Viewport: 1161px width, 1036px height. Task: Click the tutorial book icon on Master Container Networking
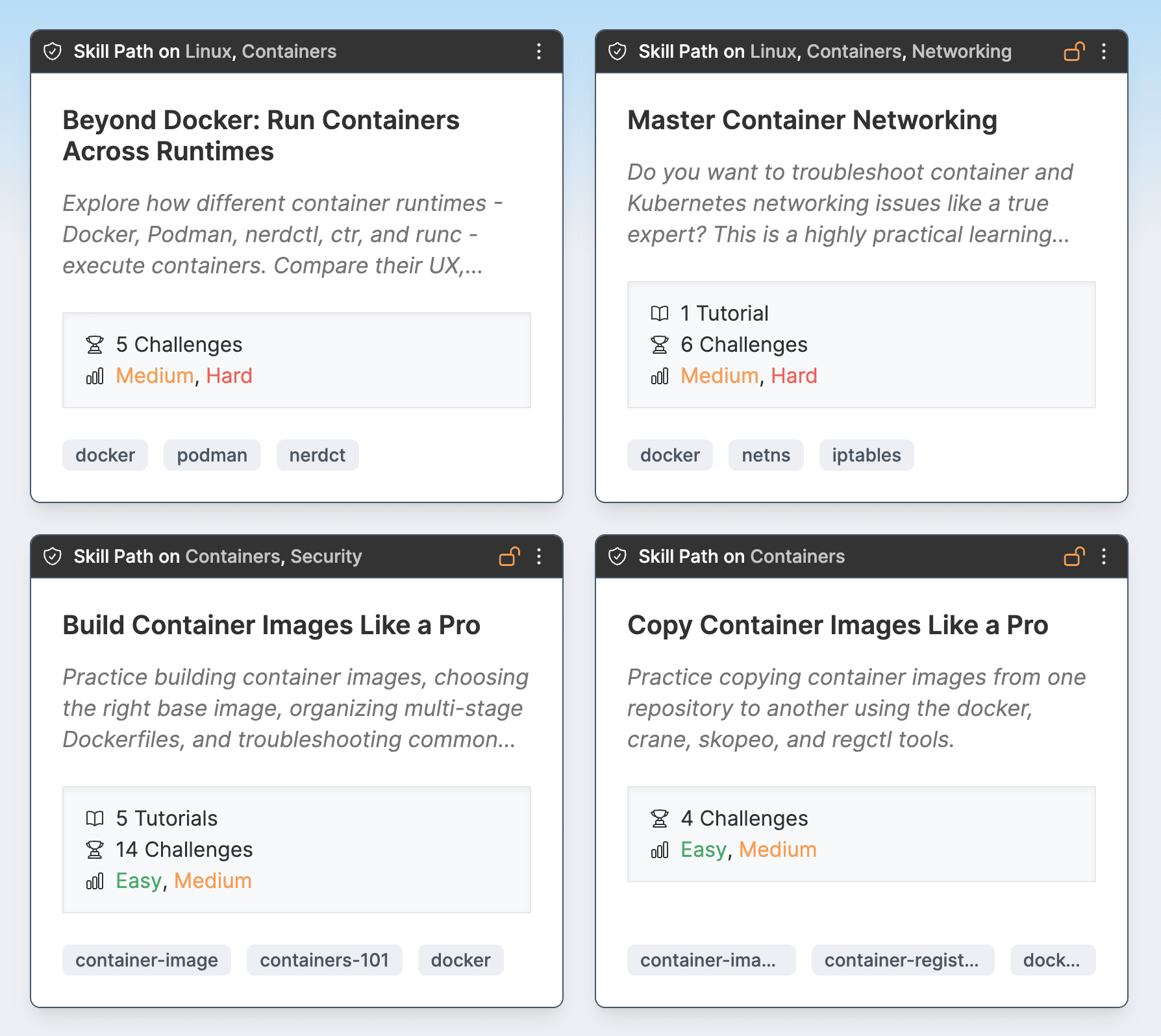point(660,313)
